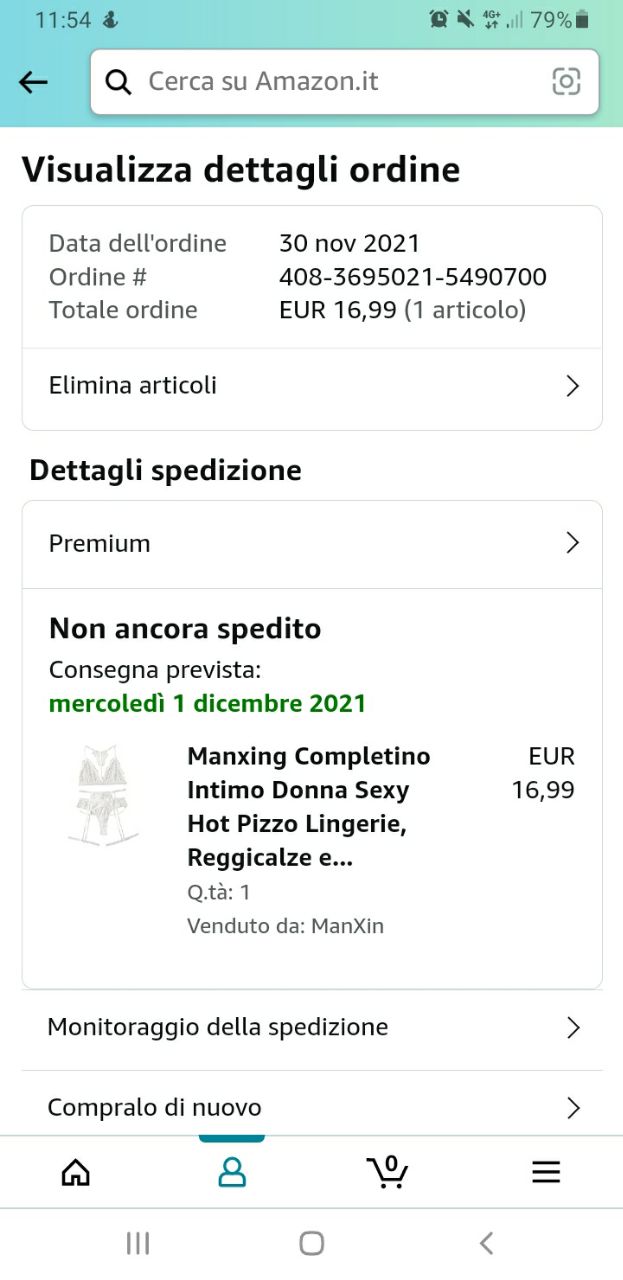The height and width of the screenshot is (1280, 623).
Task: Go to the Home tab icon
Action: click(x=76, y=1172)
